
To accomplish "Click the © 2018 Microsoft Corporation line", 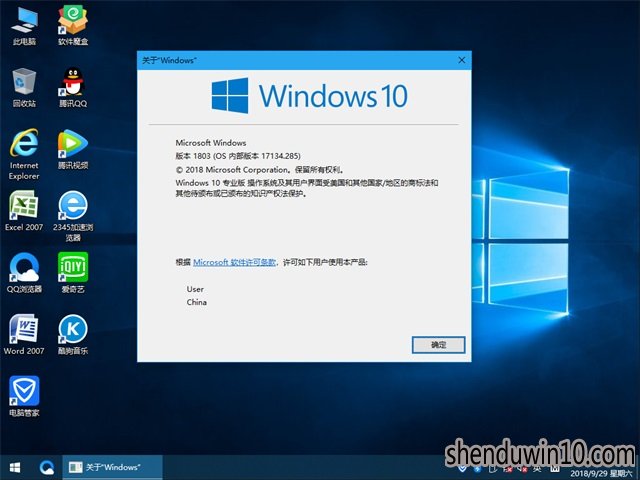I will tap(260, 170).
